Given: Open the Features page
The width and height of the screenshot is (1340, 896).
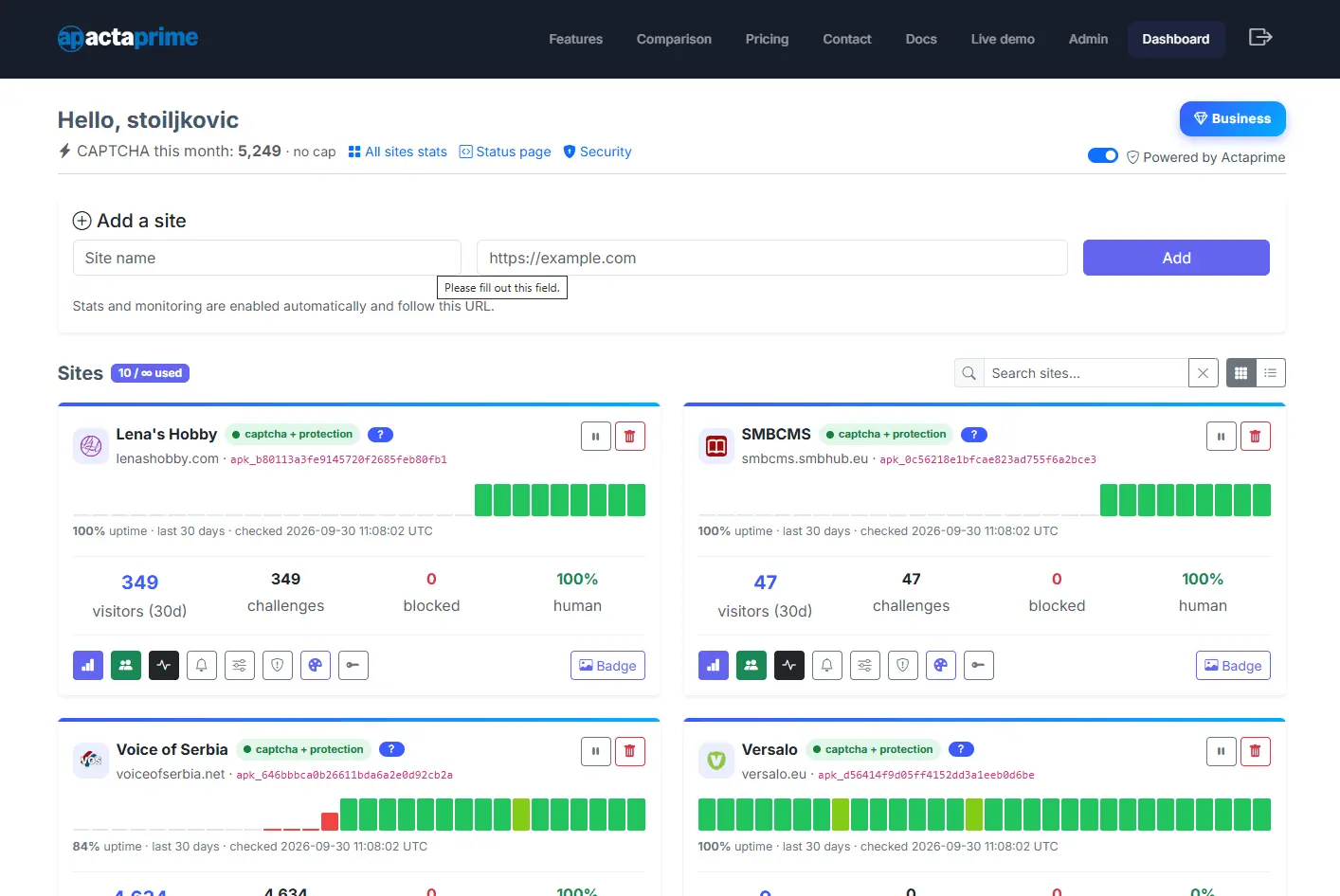Looking at the screenshot, I should 576,39.
